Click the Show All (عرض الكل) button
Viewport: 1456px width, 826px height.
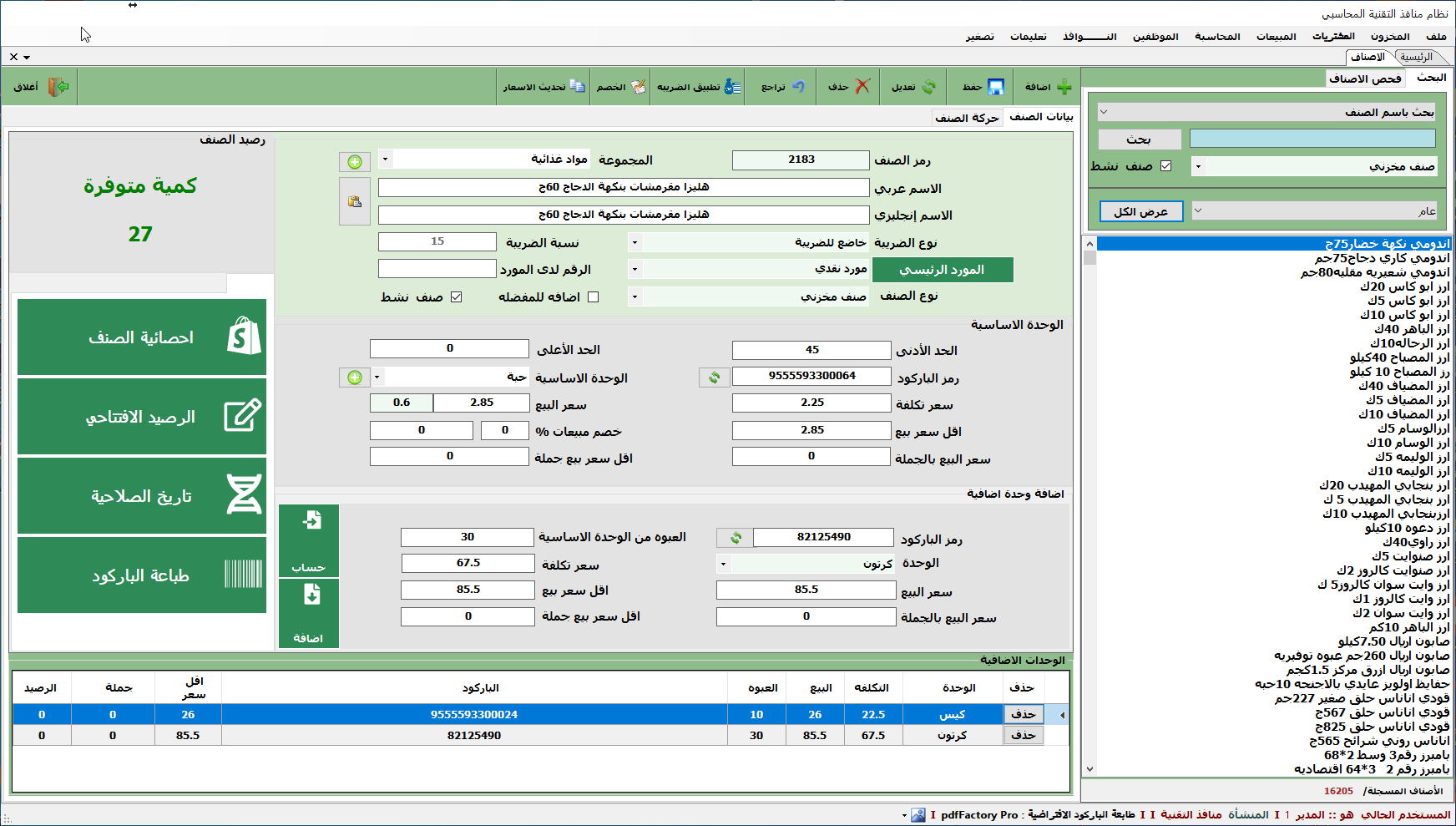1141,212
